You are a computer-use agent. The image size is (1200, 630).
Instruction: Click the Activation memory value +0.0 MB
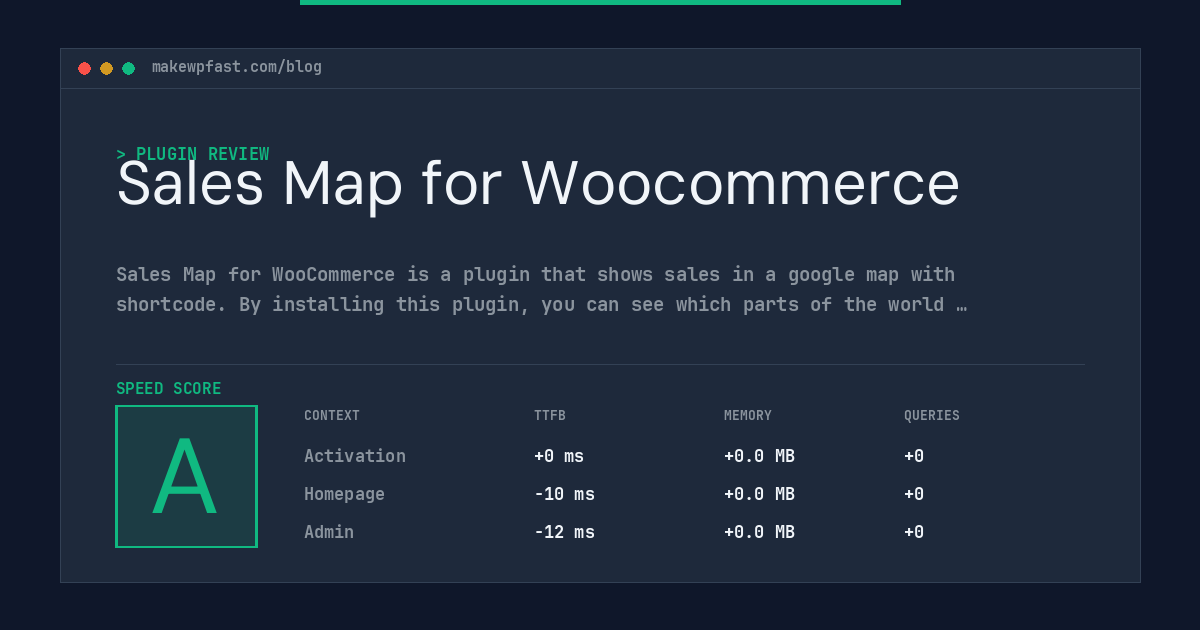[x=759, y=456]
